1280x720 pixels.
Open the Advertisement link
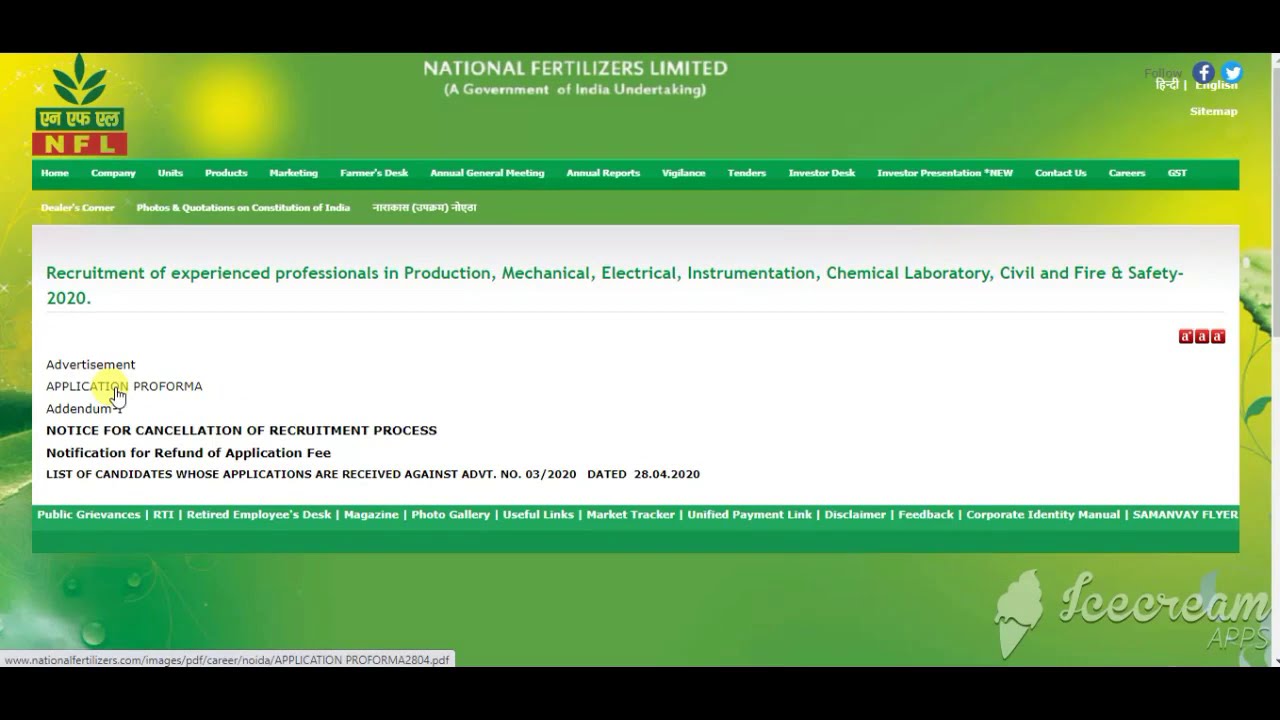90,365
